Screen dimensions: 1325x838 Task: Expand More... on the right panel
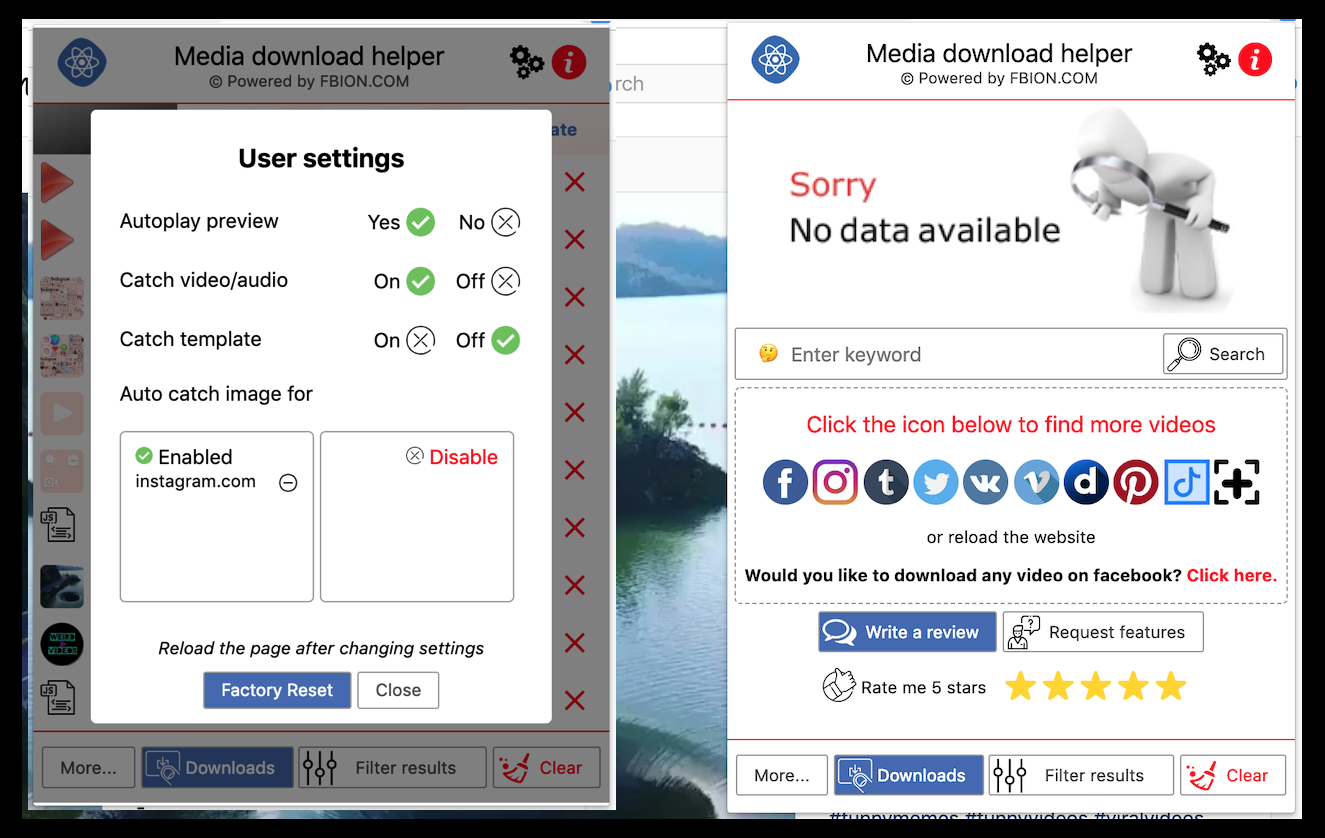(781, 775)
